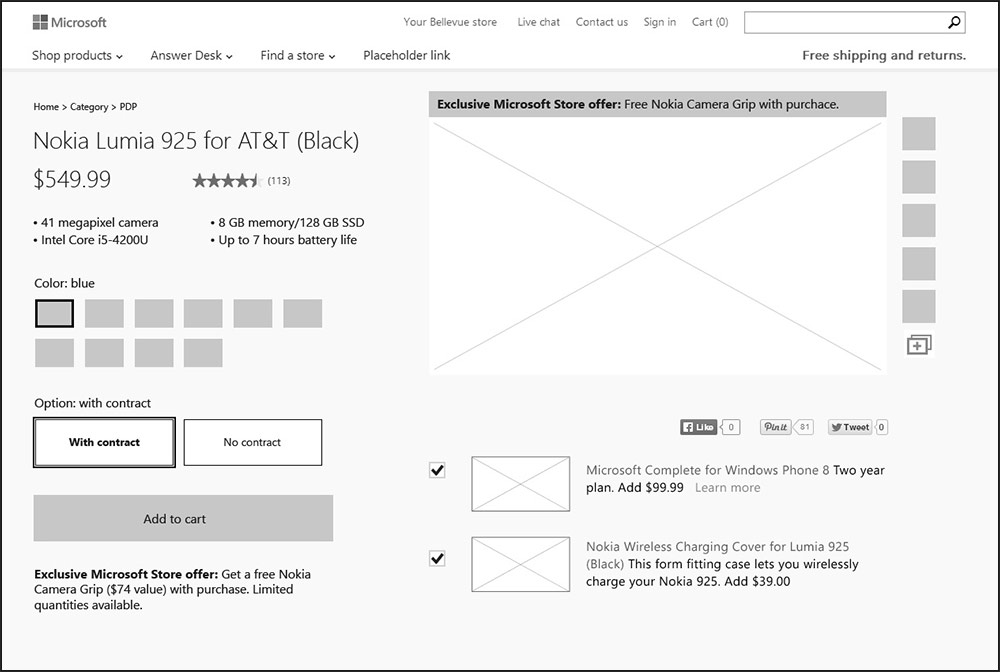Select the third image thumbnail beside main image
Screen dimensions: 1000x672
[x=919, y=220]
